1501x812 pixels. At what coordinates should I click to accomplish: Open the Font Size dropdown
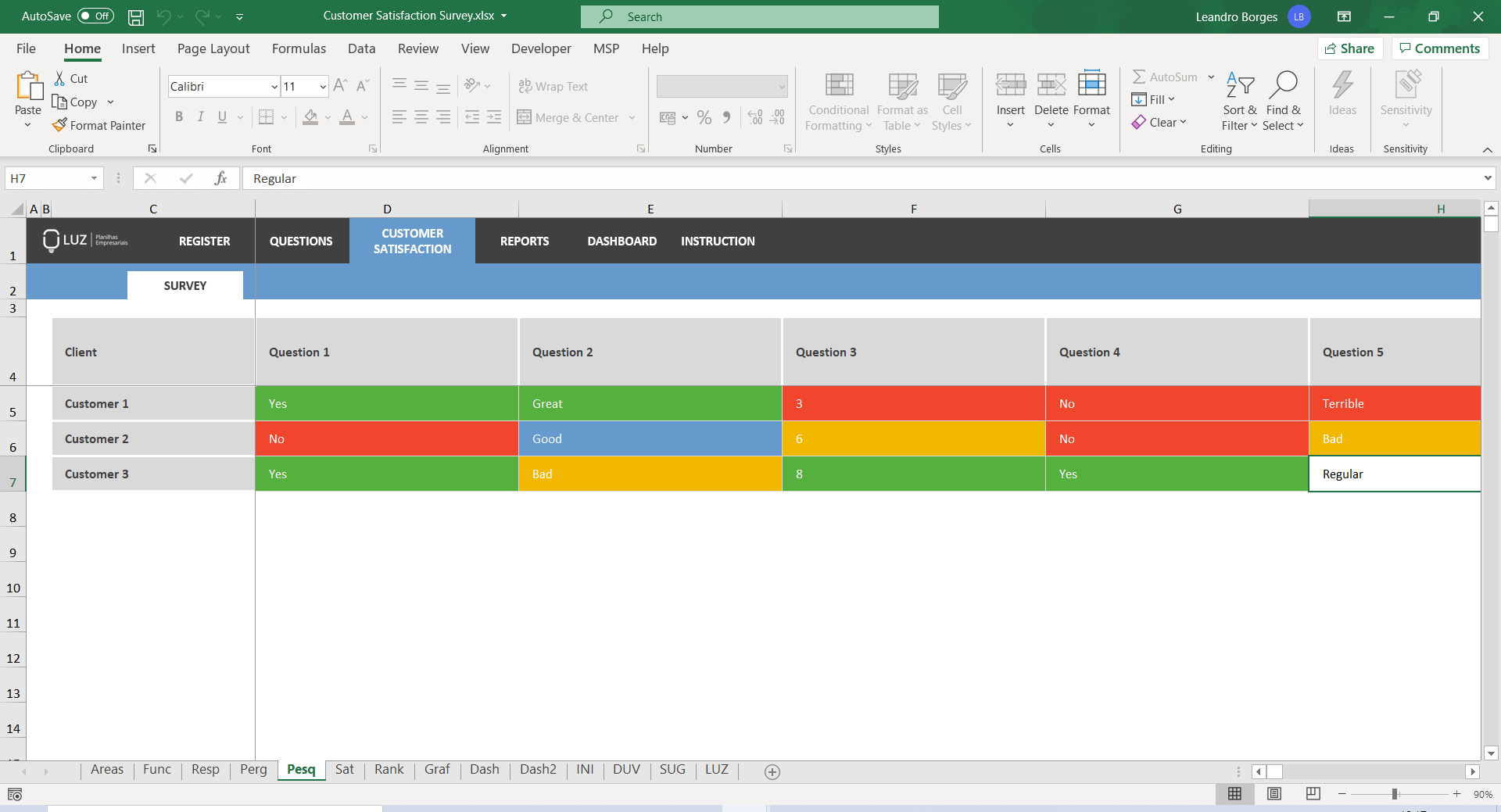pyautogui.click(x=321, y=86)
